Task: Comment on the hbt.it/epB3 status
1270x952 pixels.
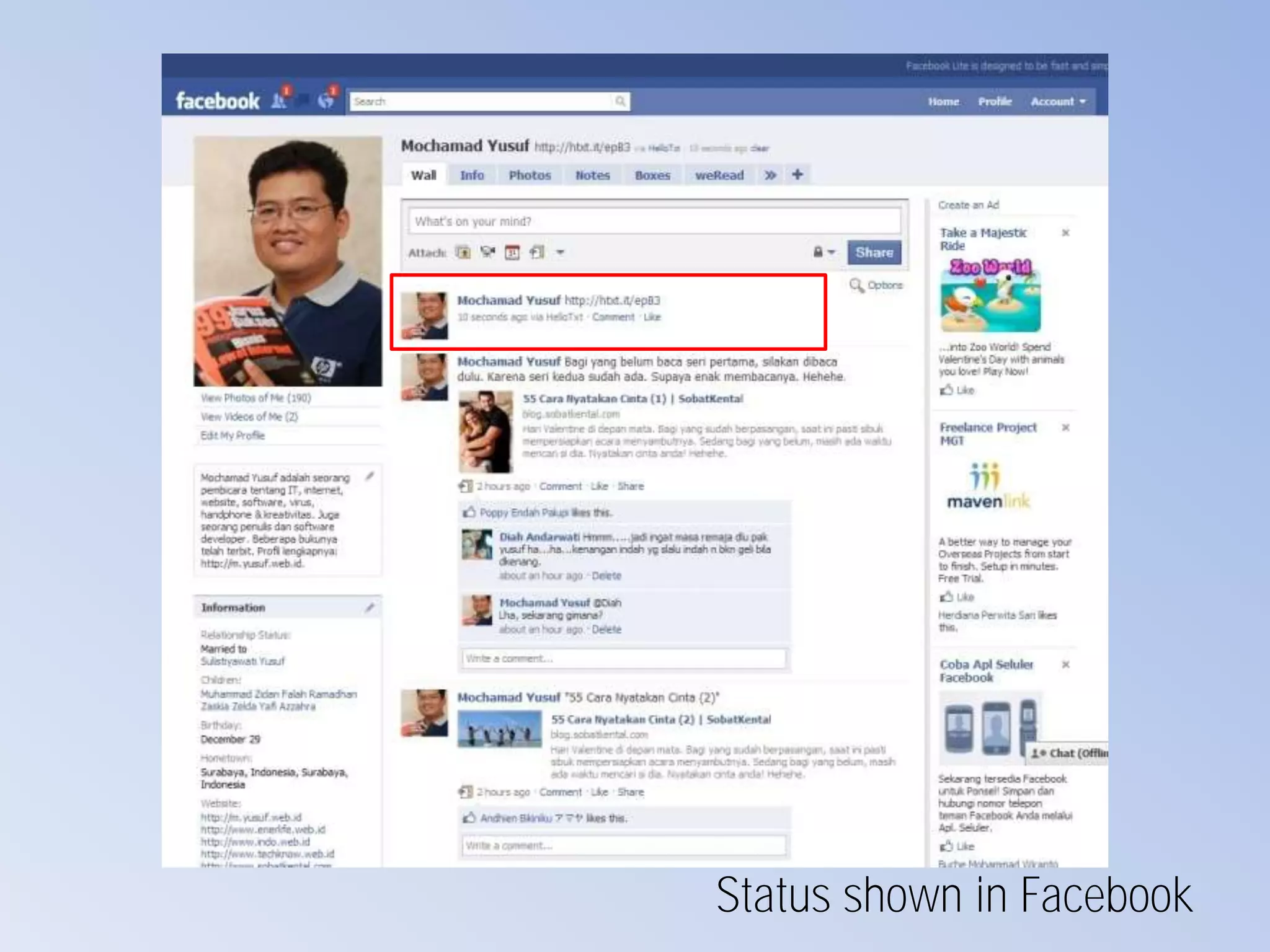Action: (613, 317)
